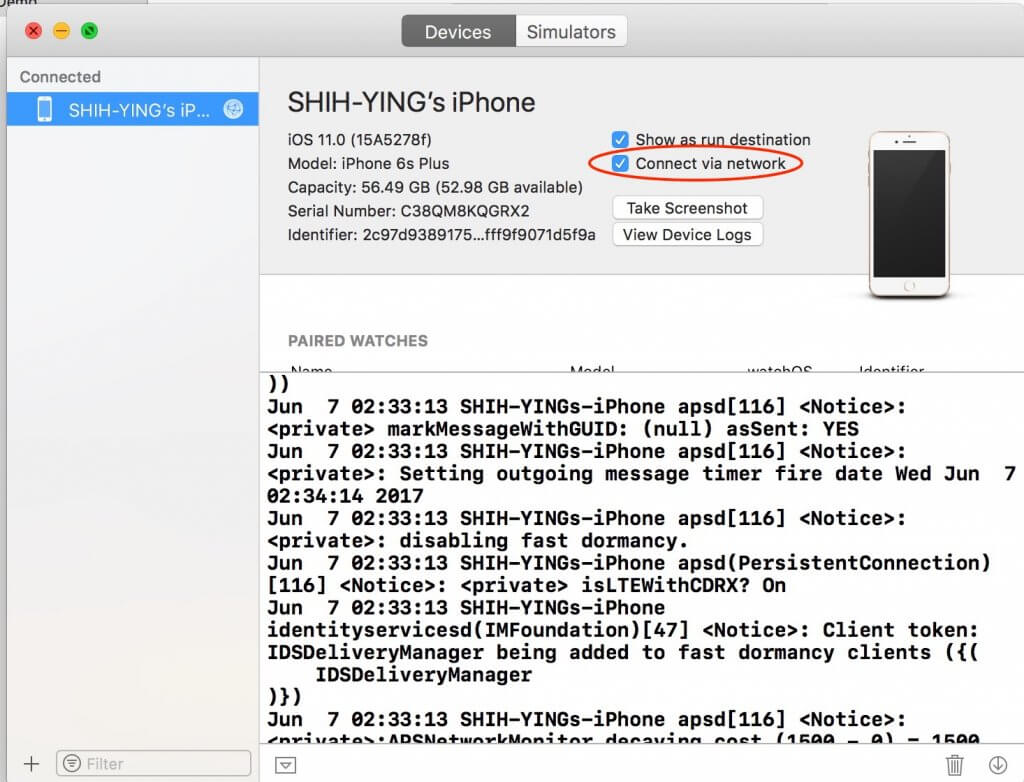
Task: Select SHIH-YING's iPhone in sidebar
Action: (x=133, y=109)
